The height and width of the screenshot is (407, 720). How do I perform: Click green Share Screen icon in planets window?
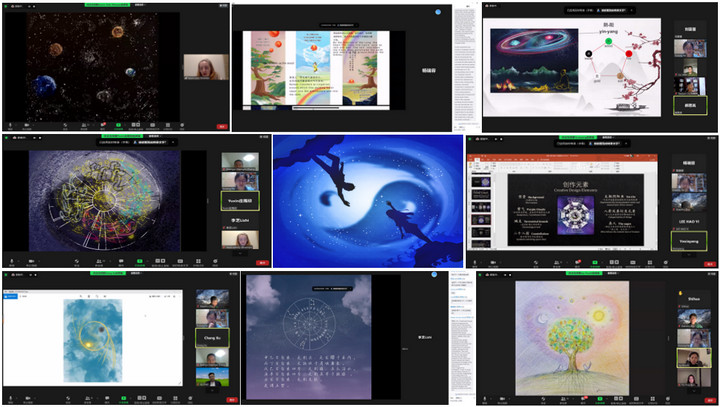(x=118, y=124)
